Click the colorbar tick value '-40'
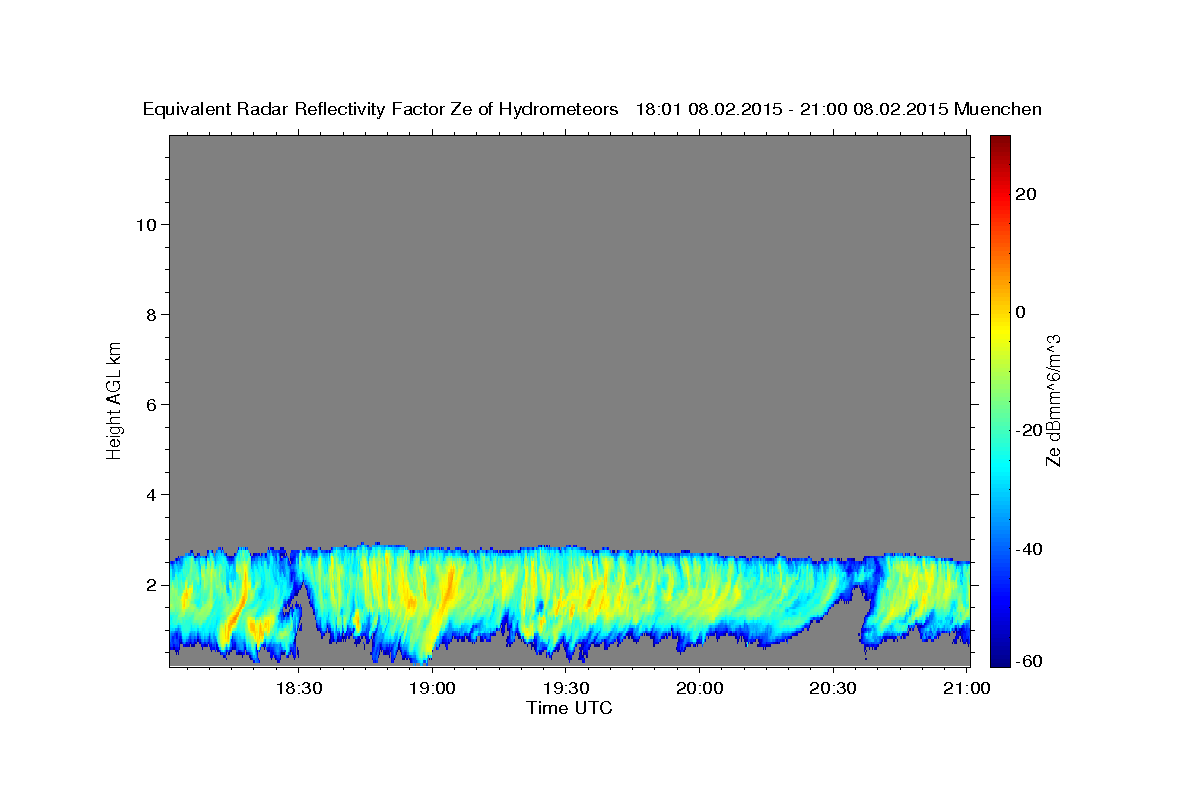 tap(1029, 548)
